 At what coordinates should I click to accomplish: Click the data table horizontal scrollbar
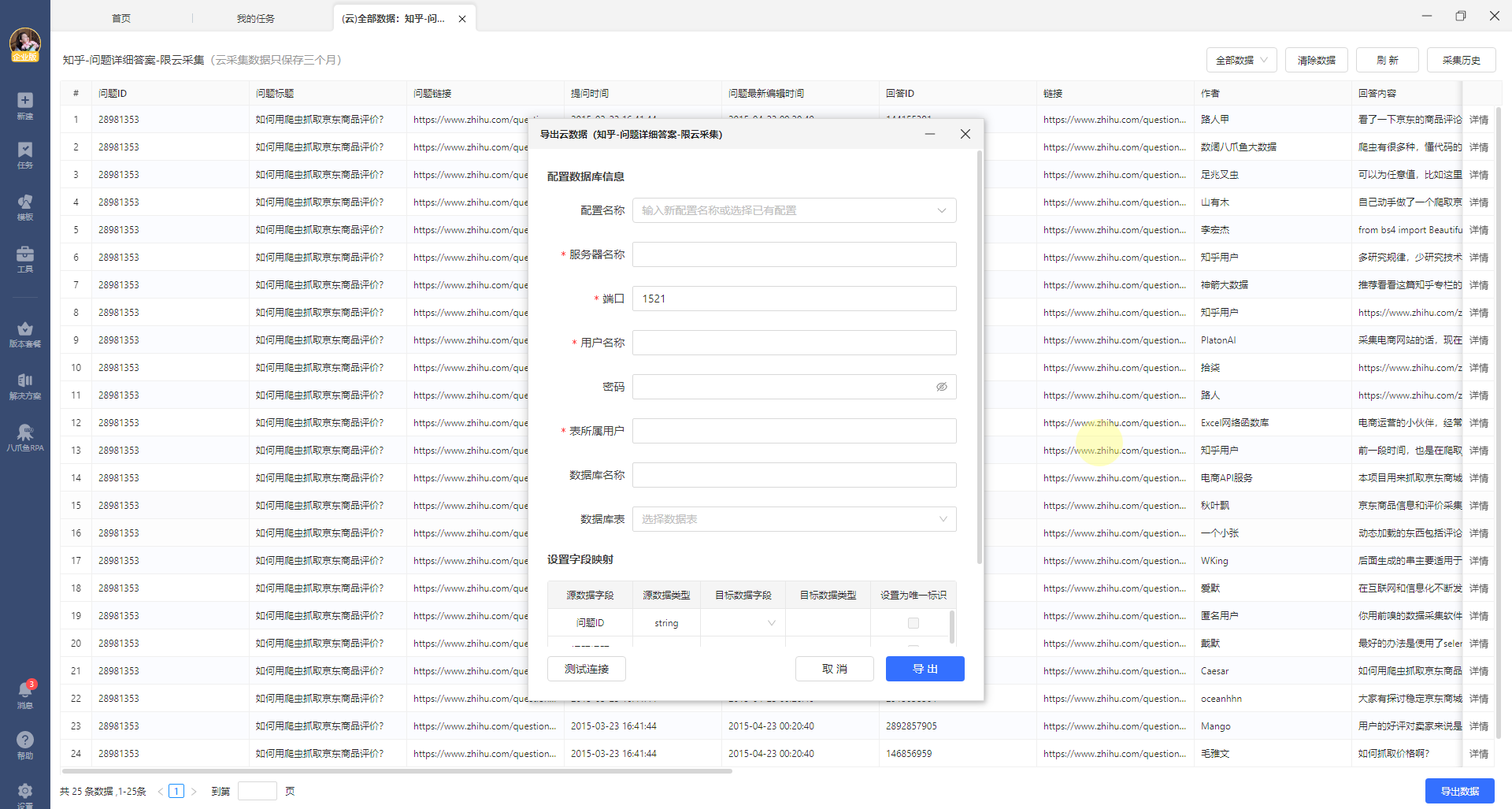tap(396, 771)
